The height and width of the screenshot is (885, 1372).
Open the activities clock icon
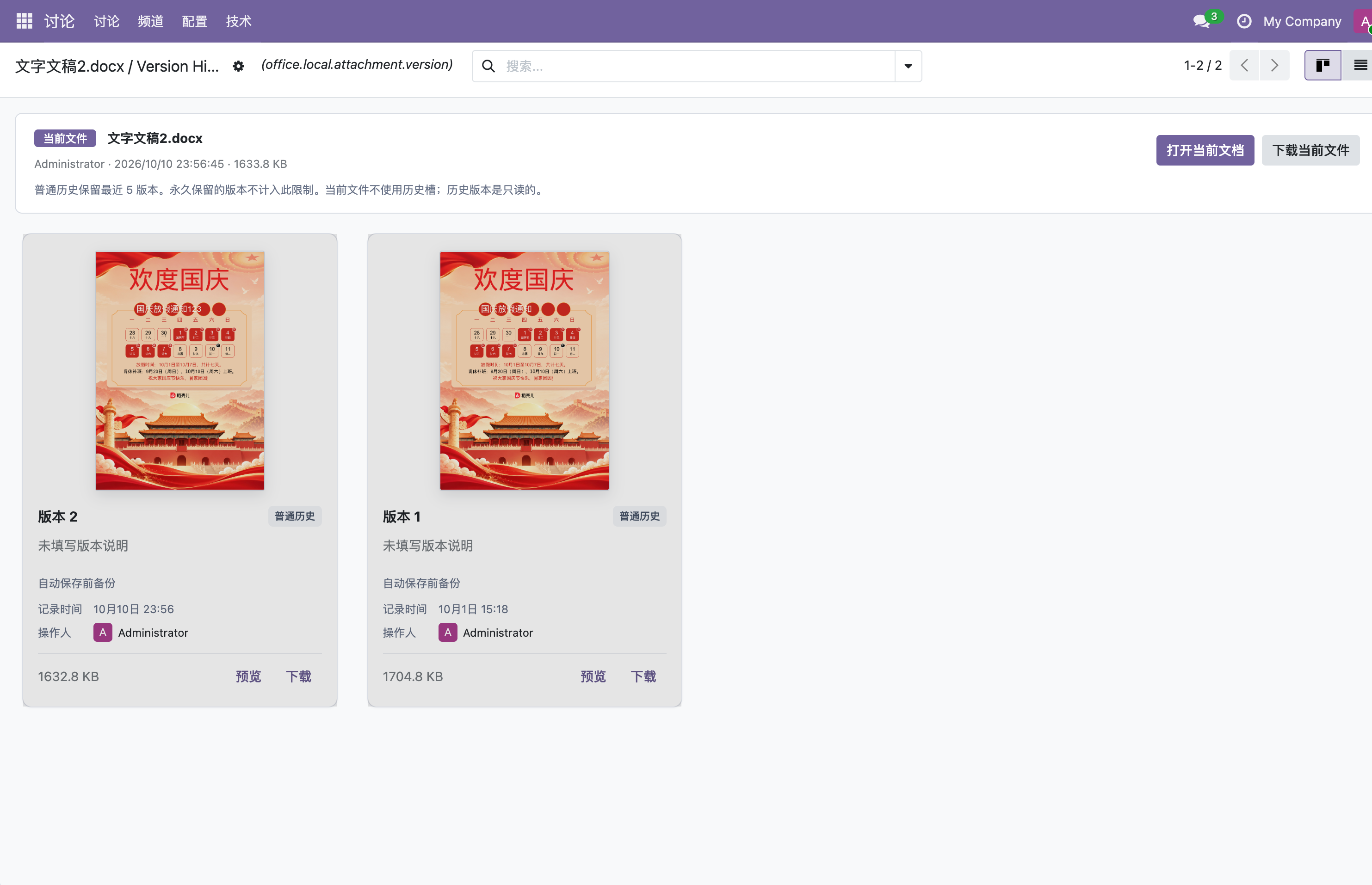(1244, 21)
